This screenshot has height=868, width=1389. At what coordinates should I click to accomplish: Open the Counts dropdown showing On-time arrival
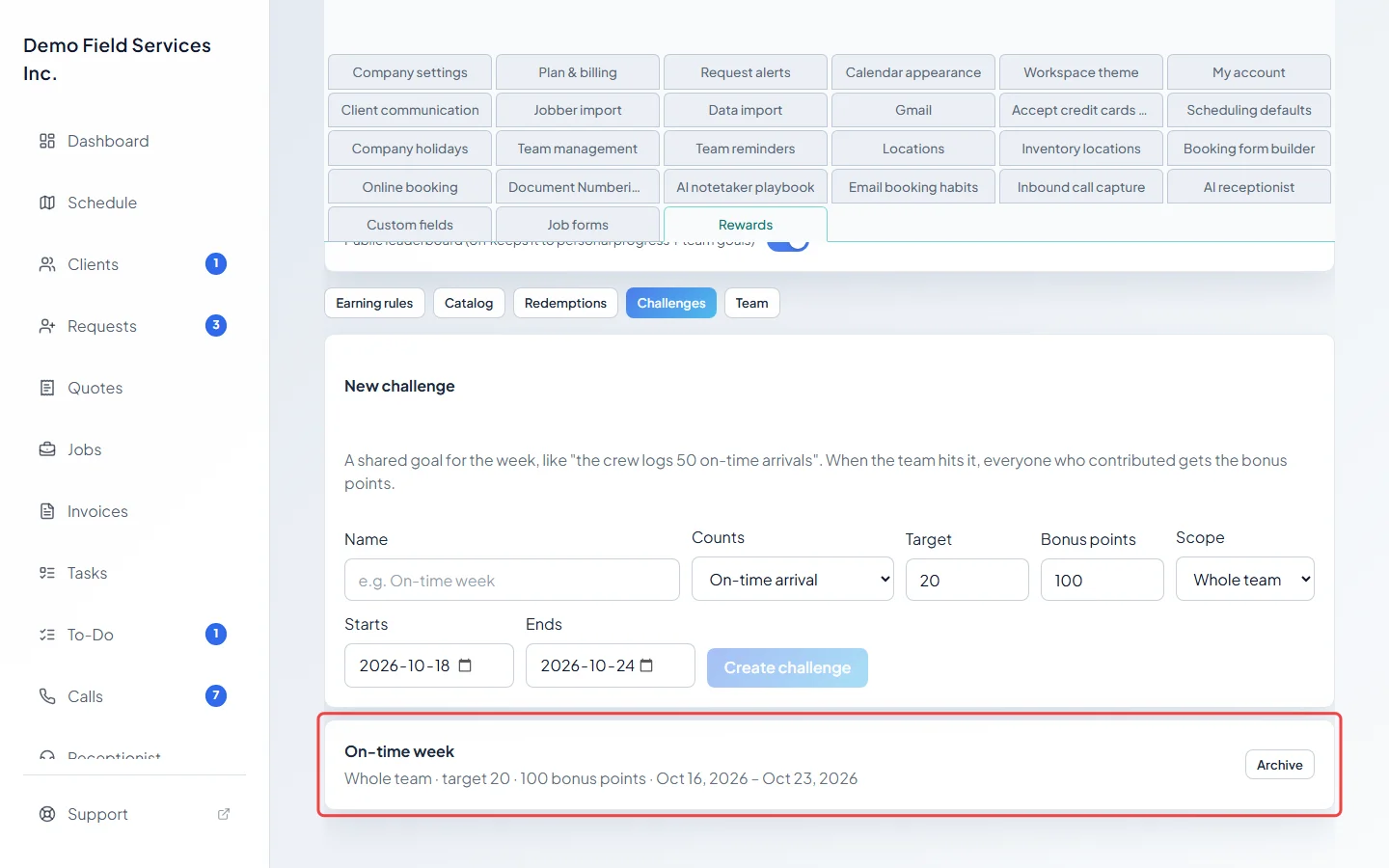point(793,579)
